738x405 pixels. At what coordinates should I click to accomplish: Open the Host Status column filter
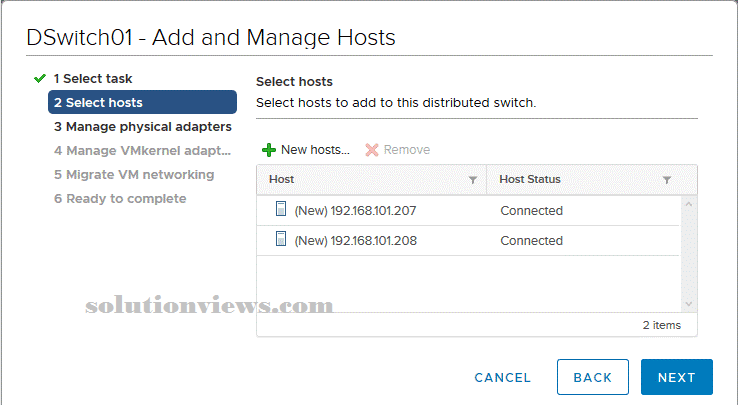click(x=667, y=180)
